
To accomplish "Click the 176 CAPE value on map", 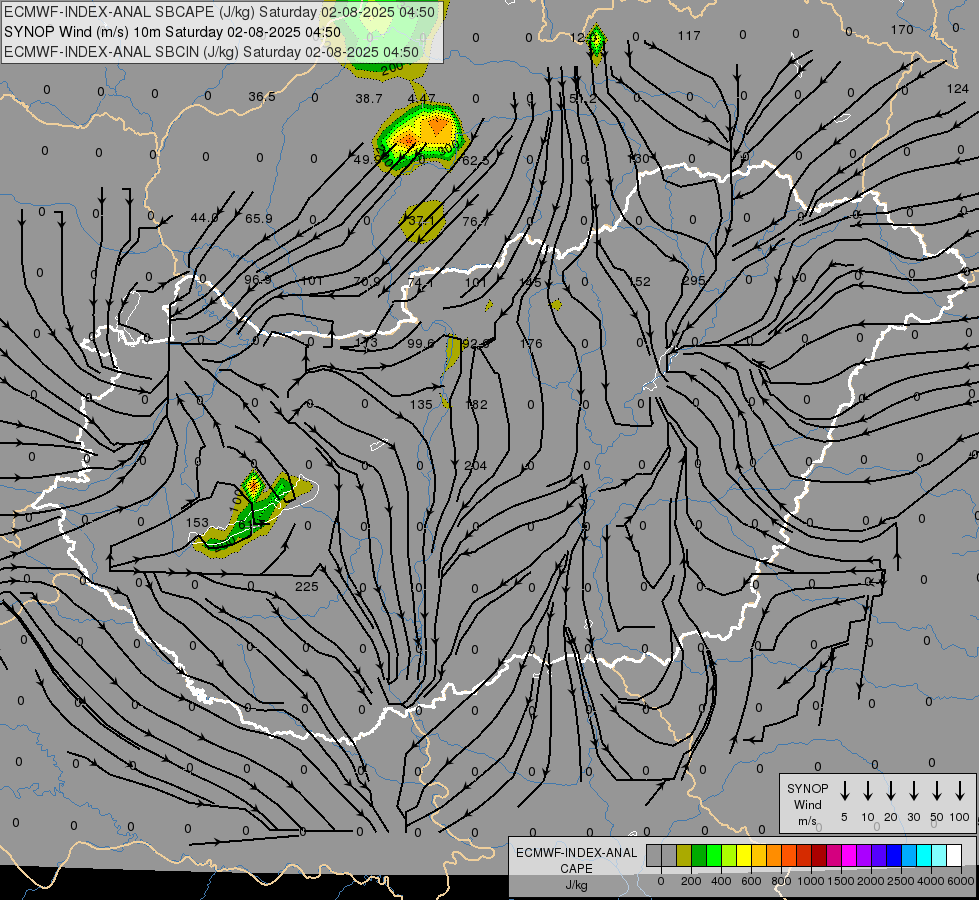I will (x=531, y=344).
